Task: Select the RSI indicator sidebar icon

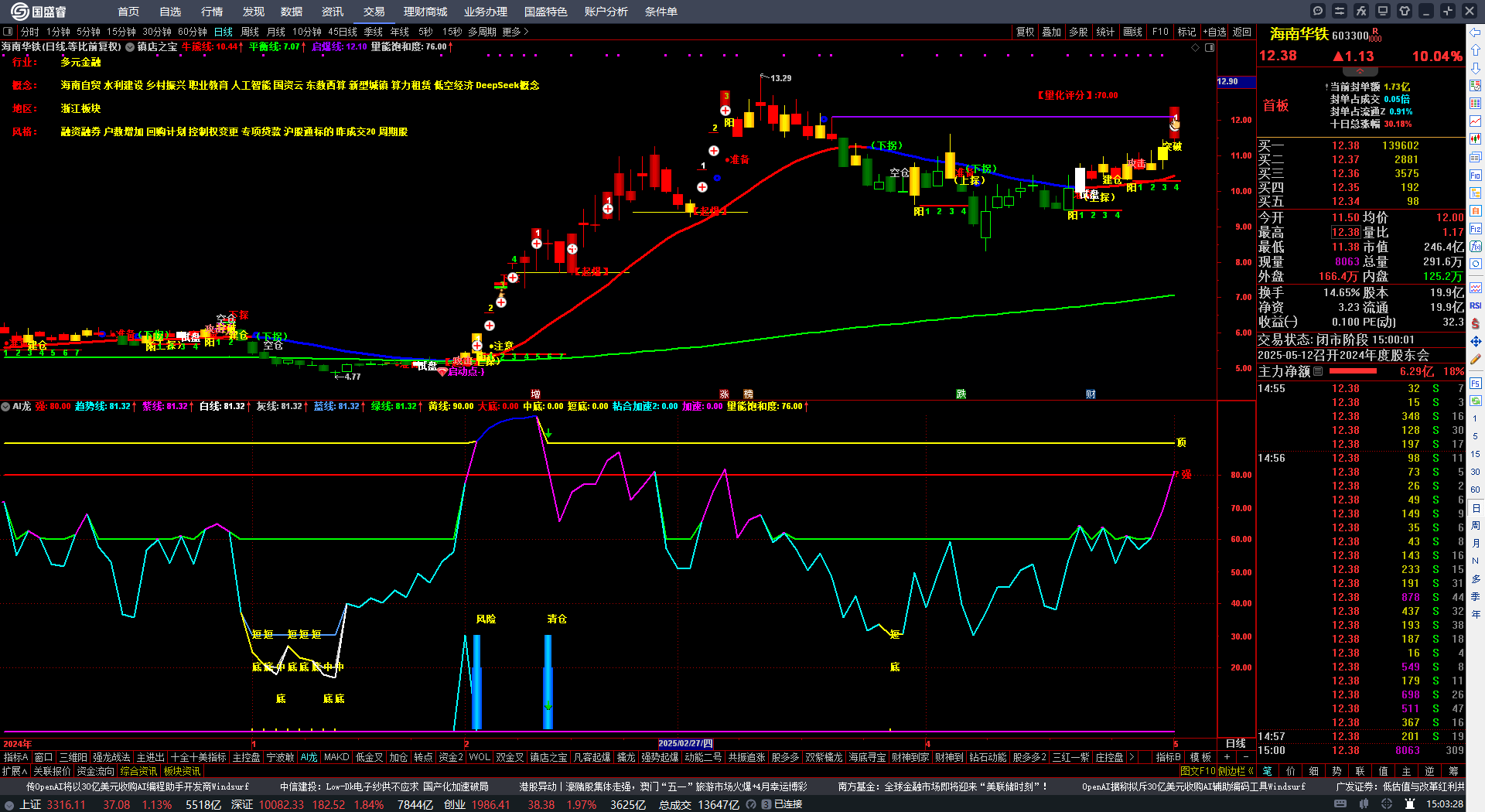Action: click(x=1476, y=305)
